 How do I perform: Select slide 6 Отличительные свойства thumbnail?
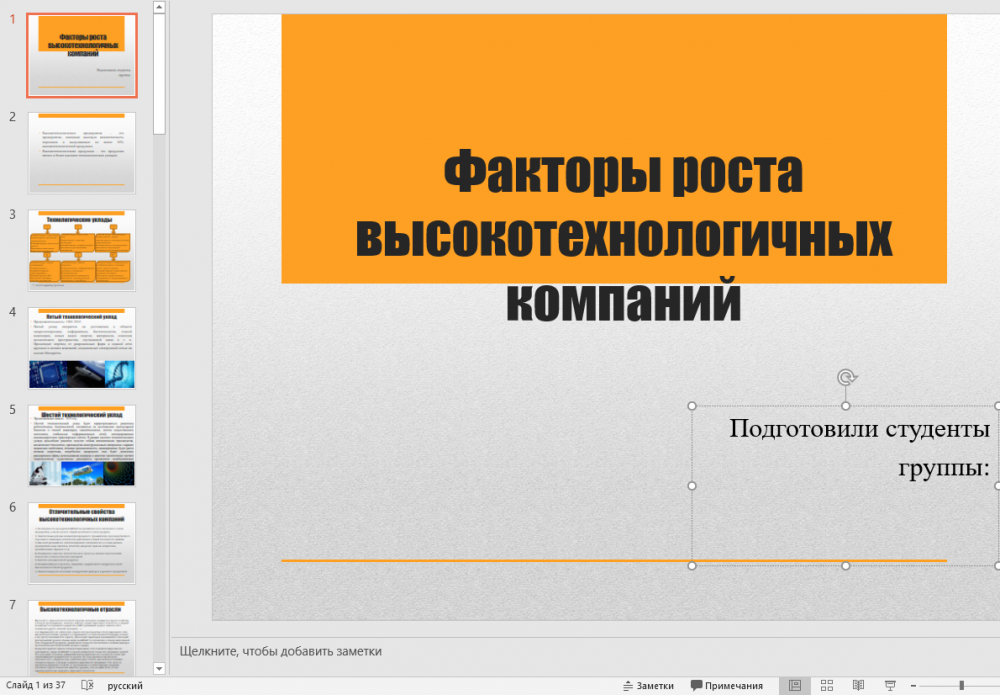82,543
